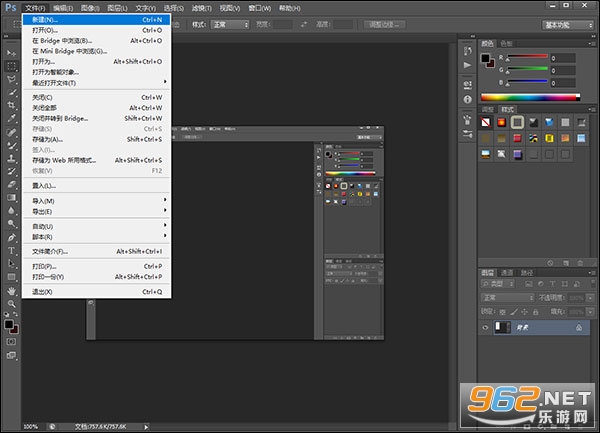Toggle lock transparent pixels icon
This screenshot has width=600, height=433.
pyautogui.click(x=502, y=312)
